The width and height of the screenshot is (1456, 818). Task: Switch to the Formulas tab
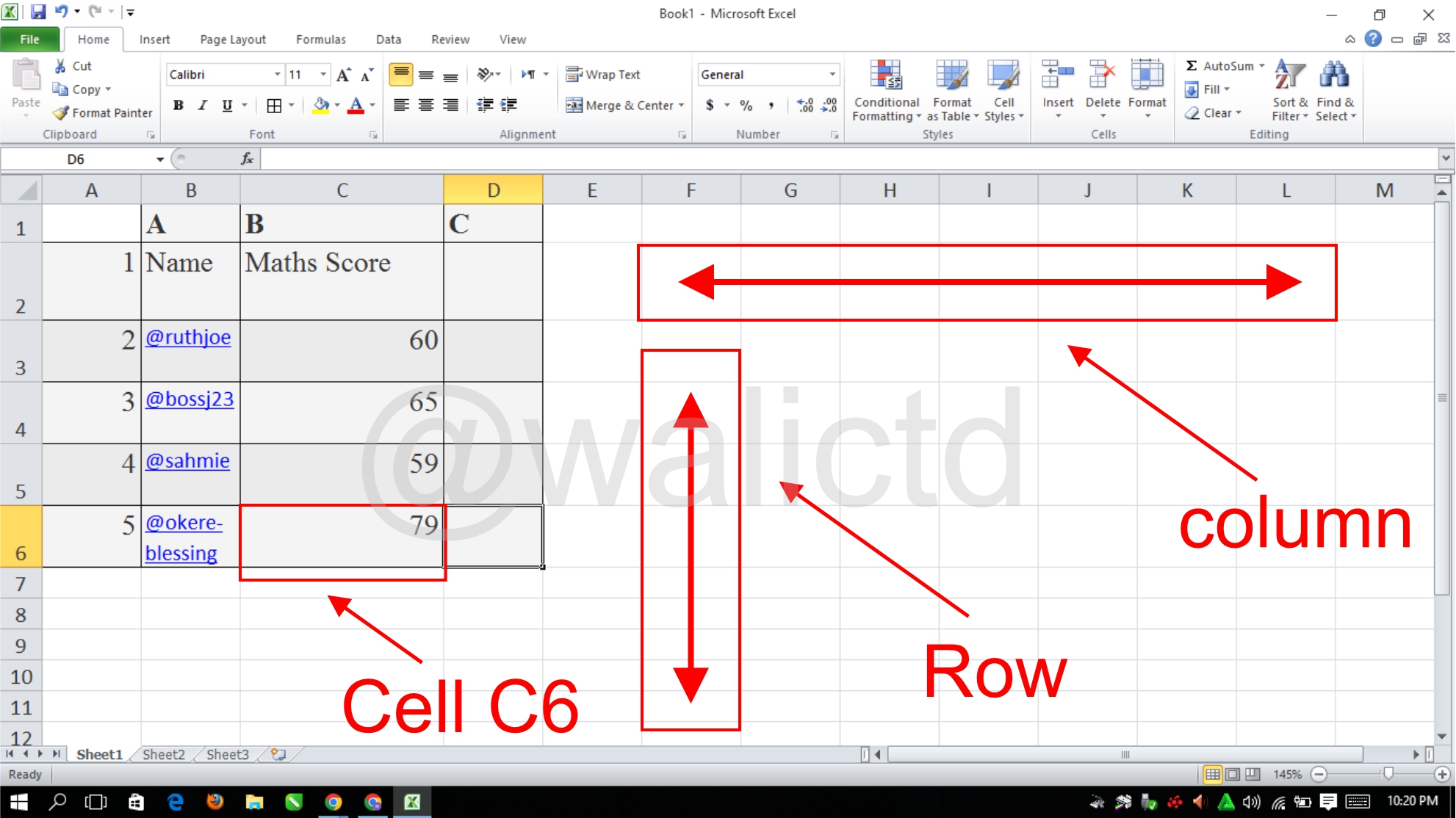321,40
